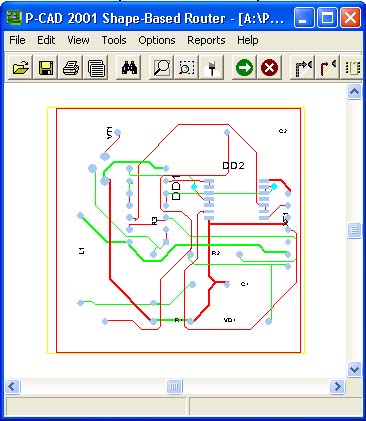Click the vertical scrollbar thumb
This screenshot has width=366, height=421.
tap(354, 230)
